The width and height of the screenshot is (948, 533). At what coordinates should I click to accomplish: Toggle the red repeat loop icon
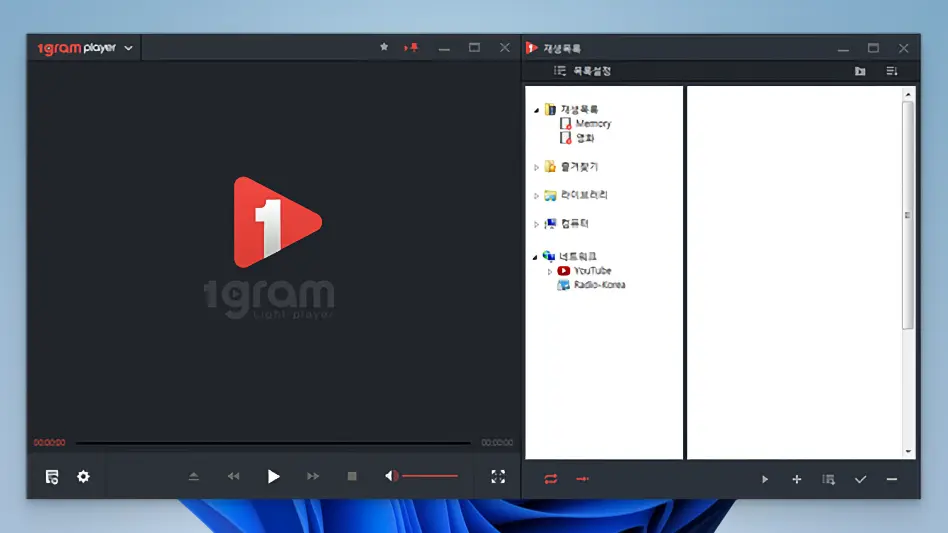click(x=550, y=479)
